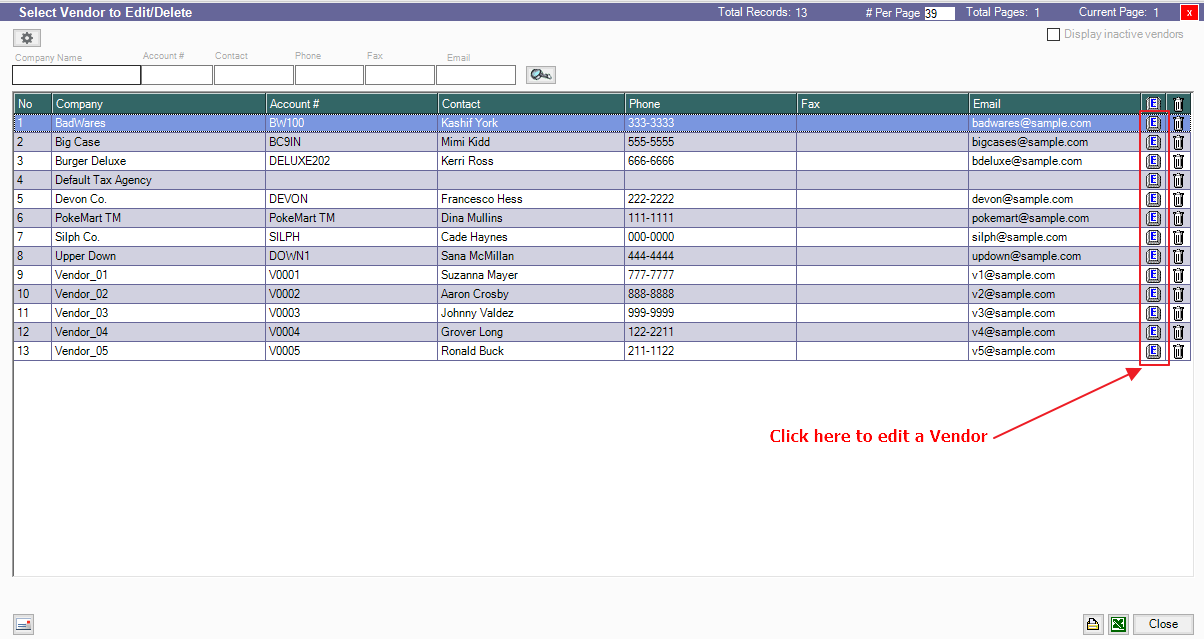Focus the Company Name search field
Screen dimensions: 1204x639
pyautogui.click(x=76, y=75)
